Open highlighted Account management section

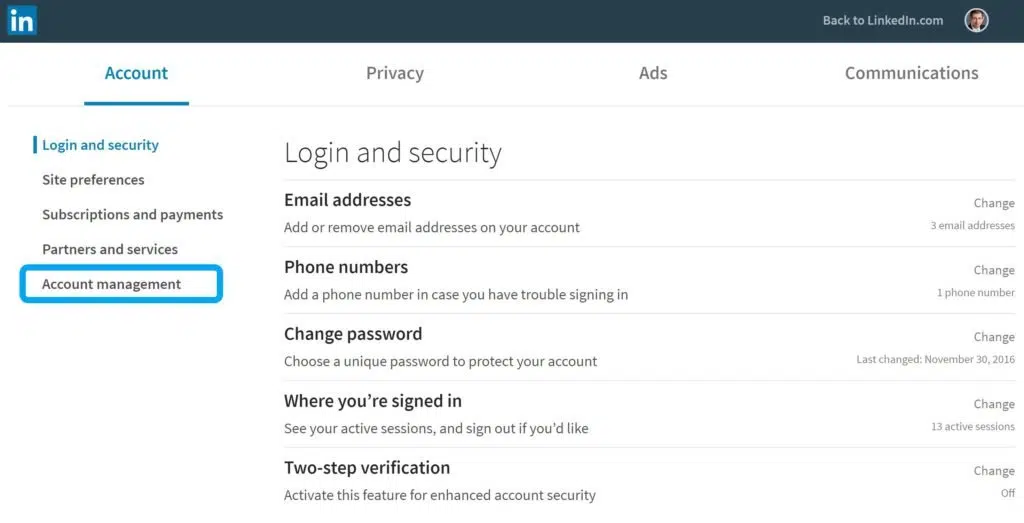click(121, 284)
